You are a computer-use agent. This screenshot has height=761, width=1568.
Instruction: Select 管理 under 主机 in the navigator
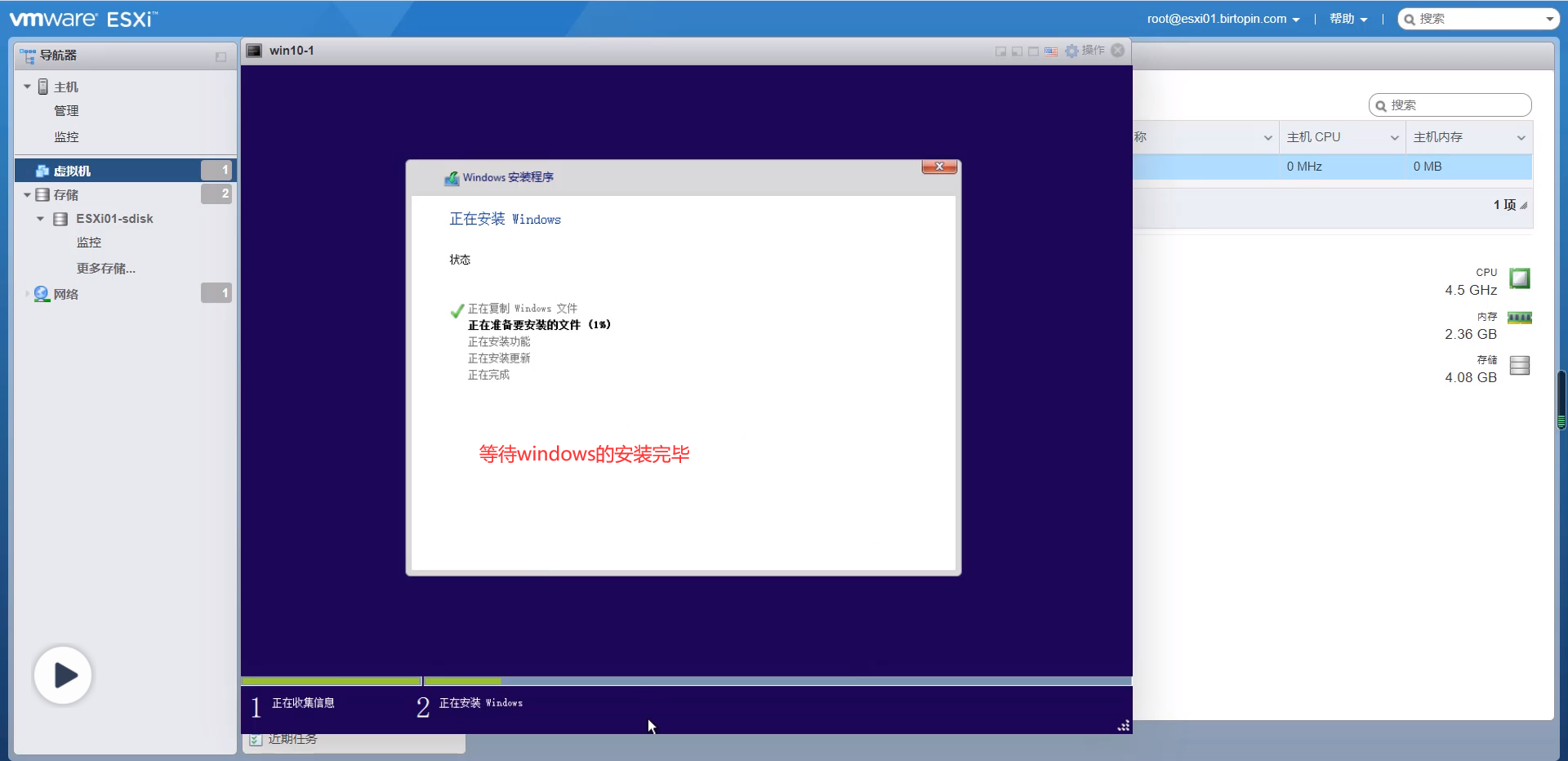[x=66, y=111]
